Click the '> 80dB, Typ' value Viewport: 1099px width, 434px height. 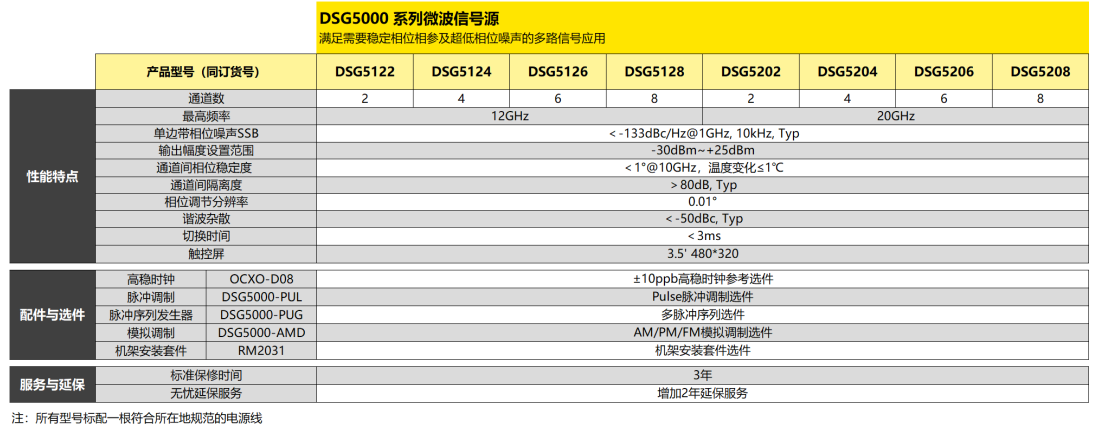click(x=703, y=185)
